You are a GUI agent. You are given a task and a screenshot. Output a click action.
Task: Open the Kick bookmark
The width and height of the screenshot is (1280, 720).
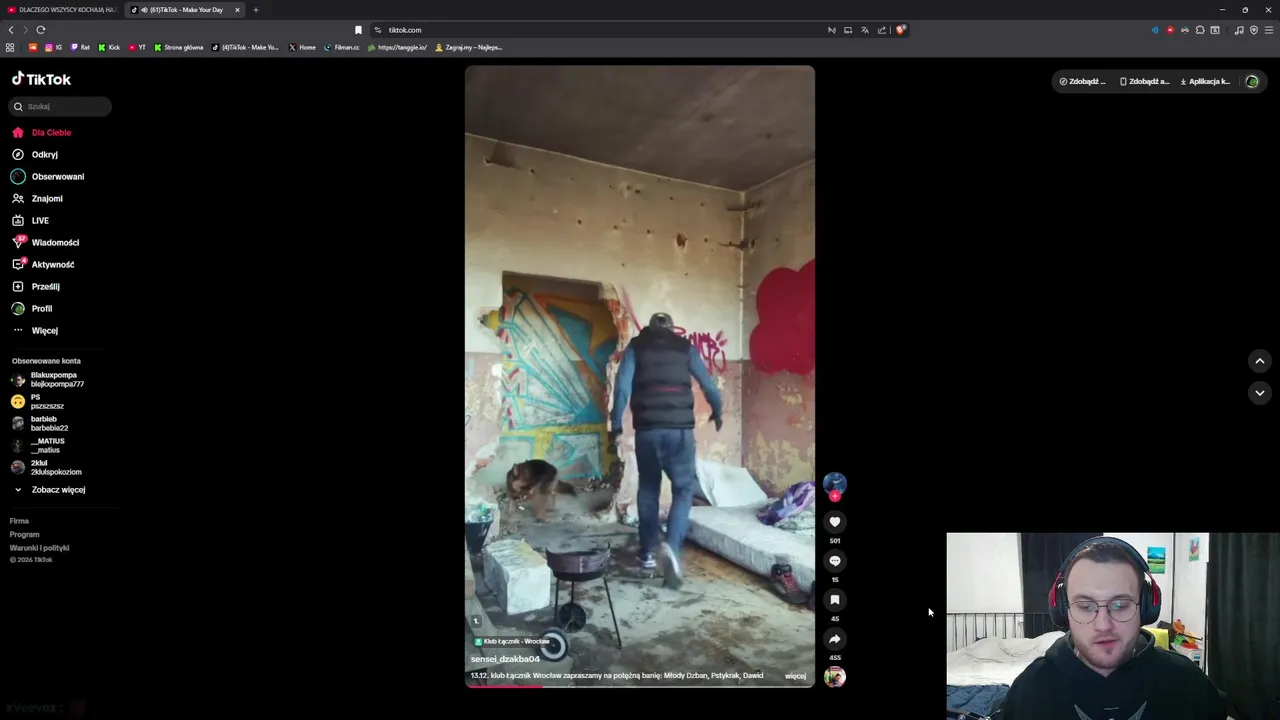coord(109,47)
